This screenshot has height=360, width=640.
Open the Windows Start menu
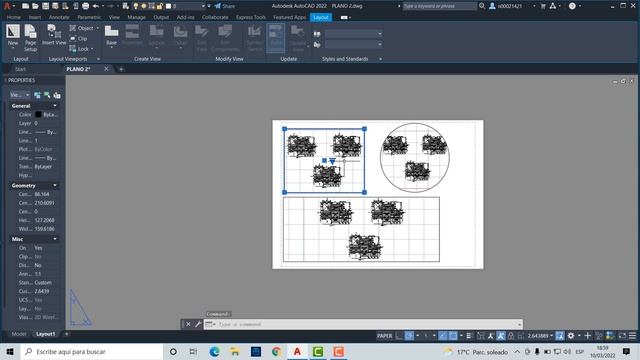click(x=10, y=351)
